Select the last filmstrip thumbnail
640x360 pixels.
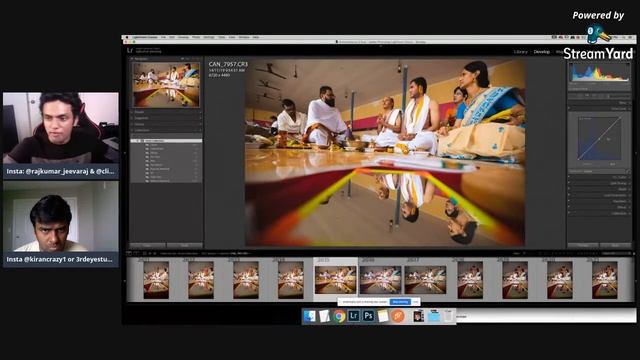(x=604, y=280)
